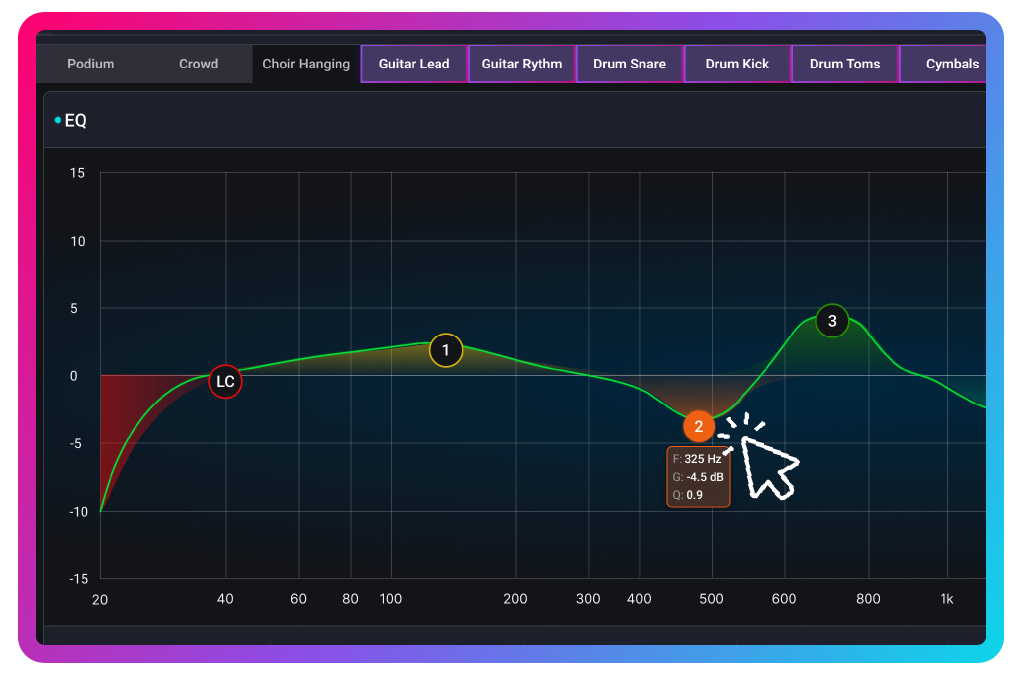Select the Choir Hanging tab

[x=305, y=63]
